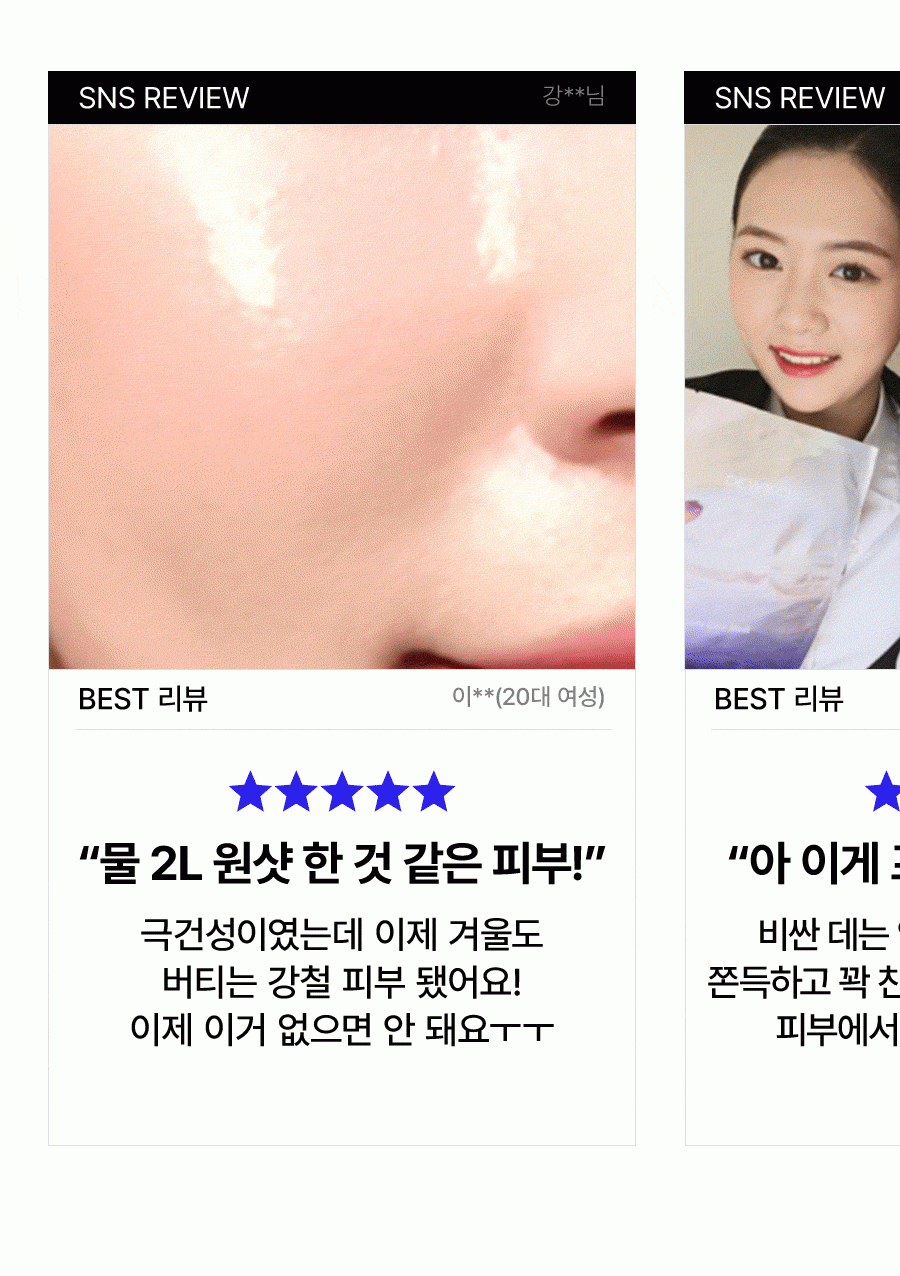The width and height of the screenshot is (900, 1276).
Task: Click the first card's SNS REVIEW header
Action: click(164, 98)
